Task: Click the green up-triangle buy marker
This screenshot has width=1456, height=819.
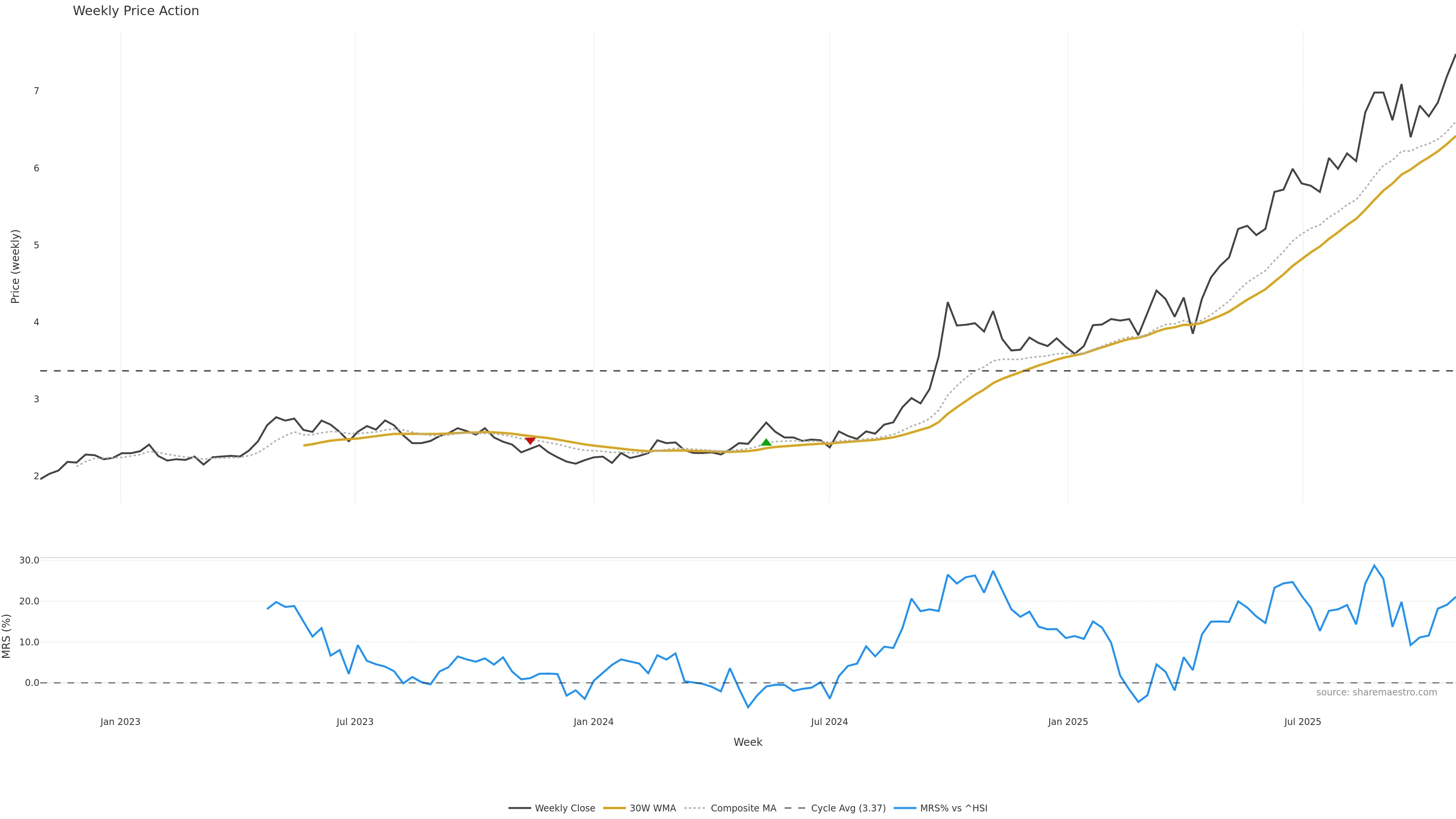Action: tap(766, 442)
